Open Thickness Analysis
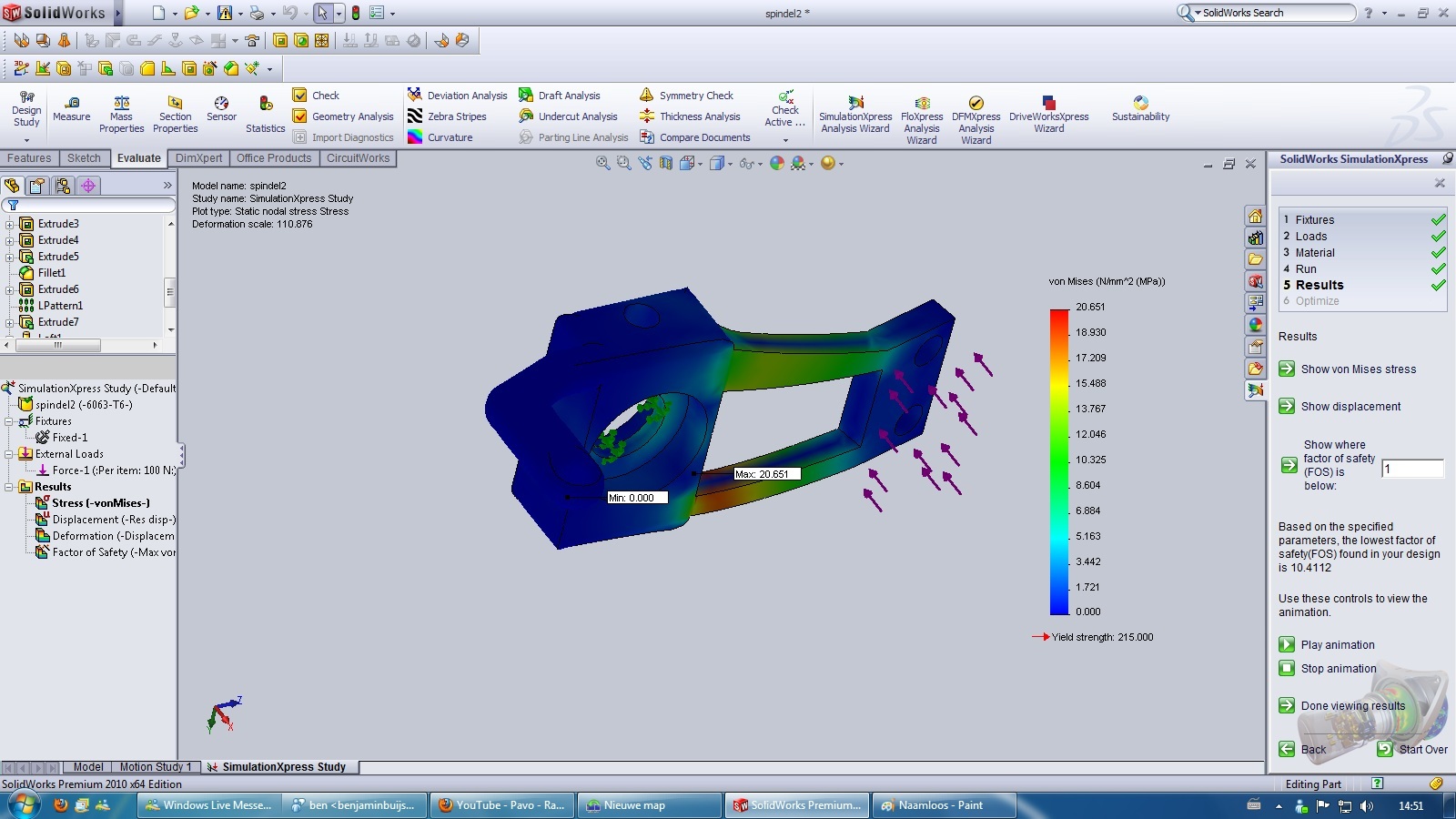Viewport: 1456px width, 819px height. point(690,116)
